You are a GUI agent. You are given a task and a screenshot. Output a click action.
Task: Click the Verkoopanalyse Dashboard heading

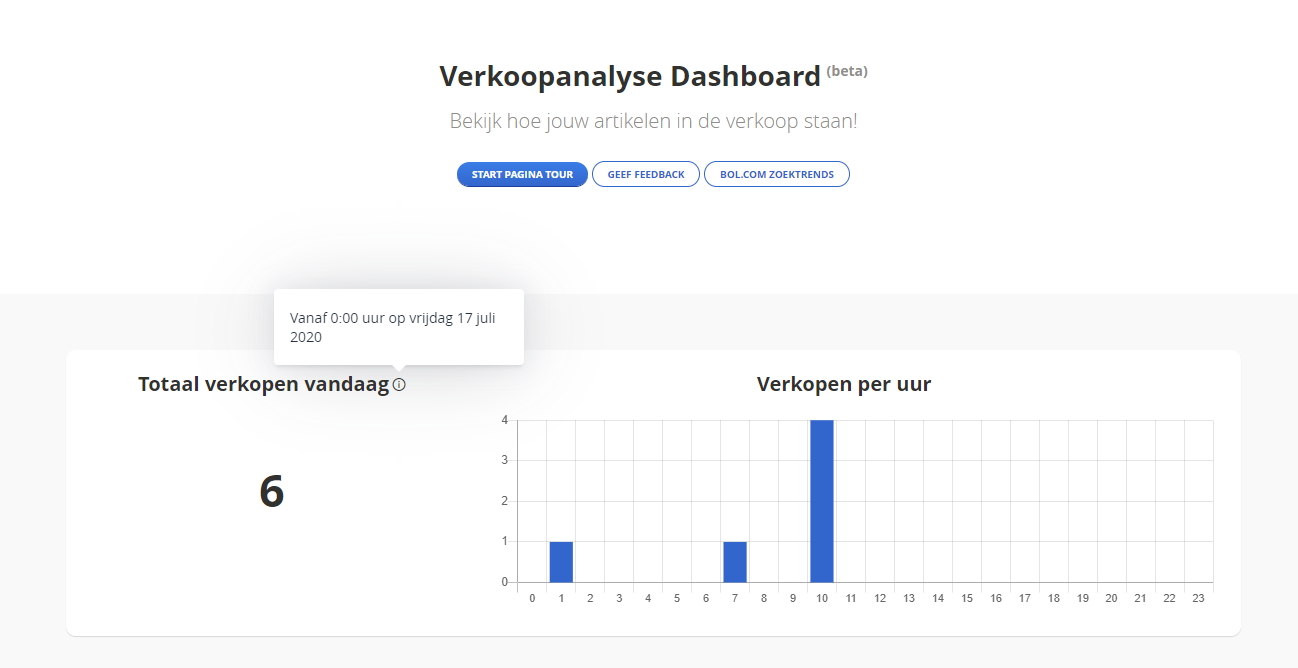[x=630, y=76]
